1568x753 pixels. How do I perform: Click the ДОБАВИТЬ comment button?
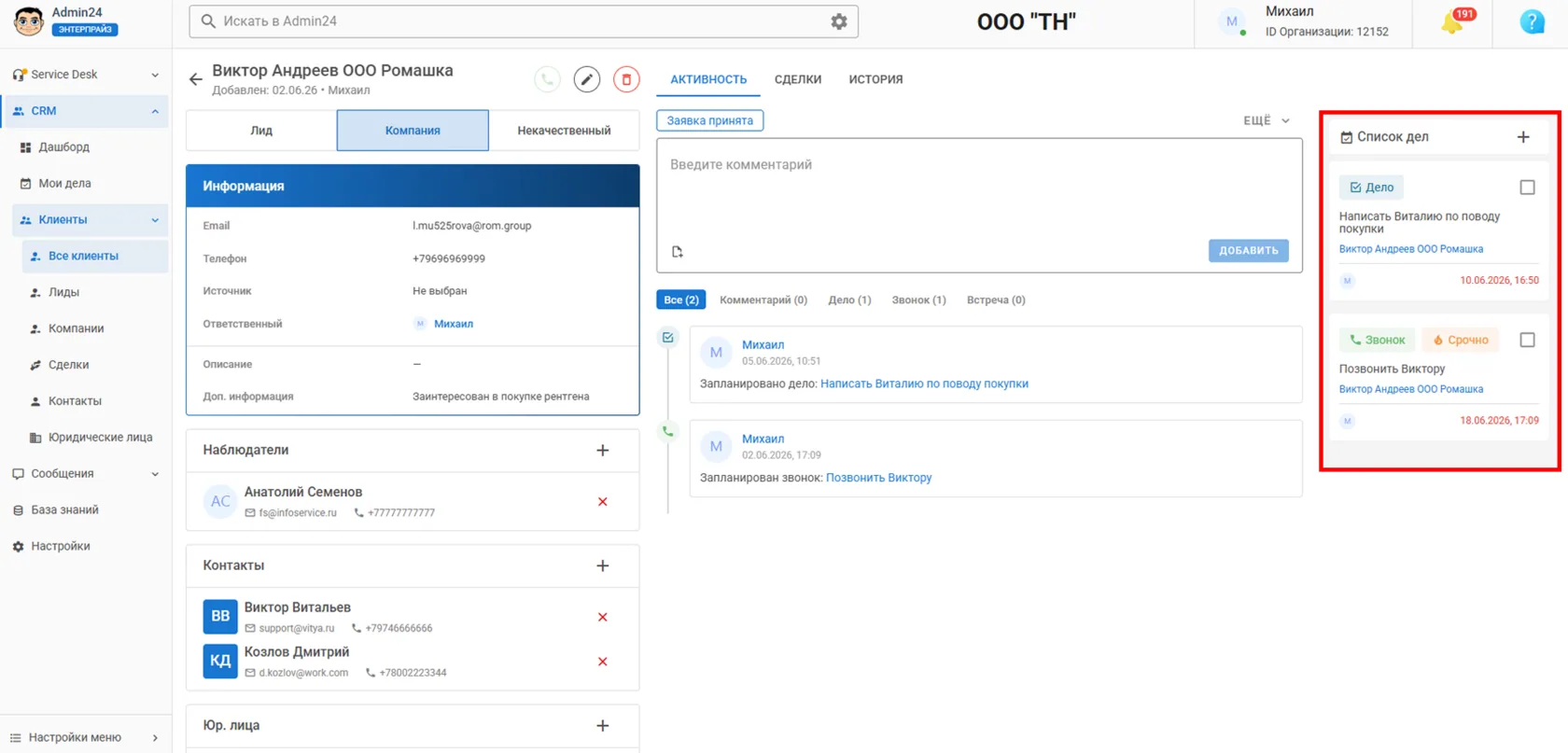click(x=1249, y=251)
